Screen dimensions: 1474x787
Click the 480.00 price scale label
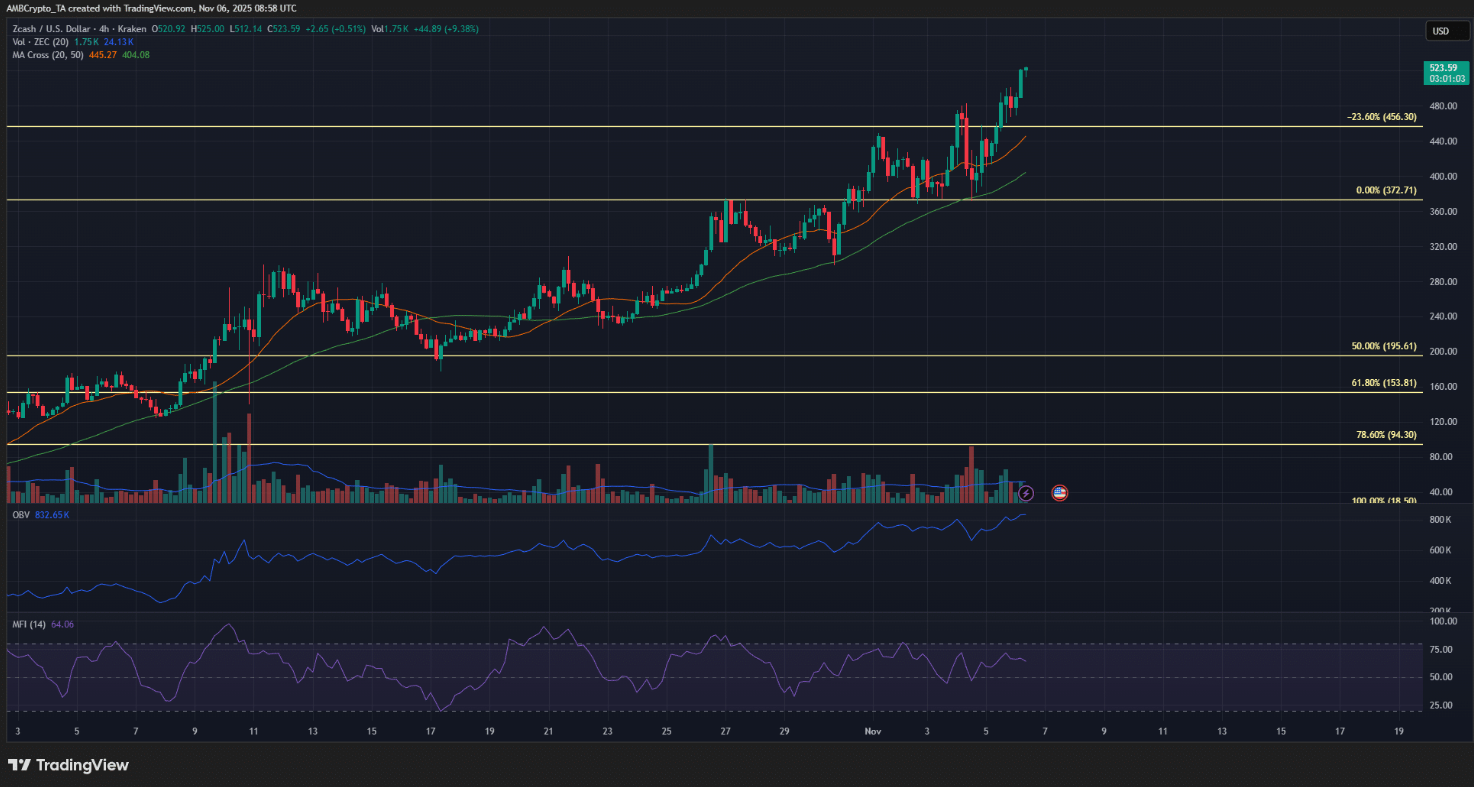click(x=1443, y=106)
